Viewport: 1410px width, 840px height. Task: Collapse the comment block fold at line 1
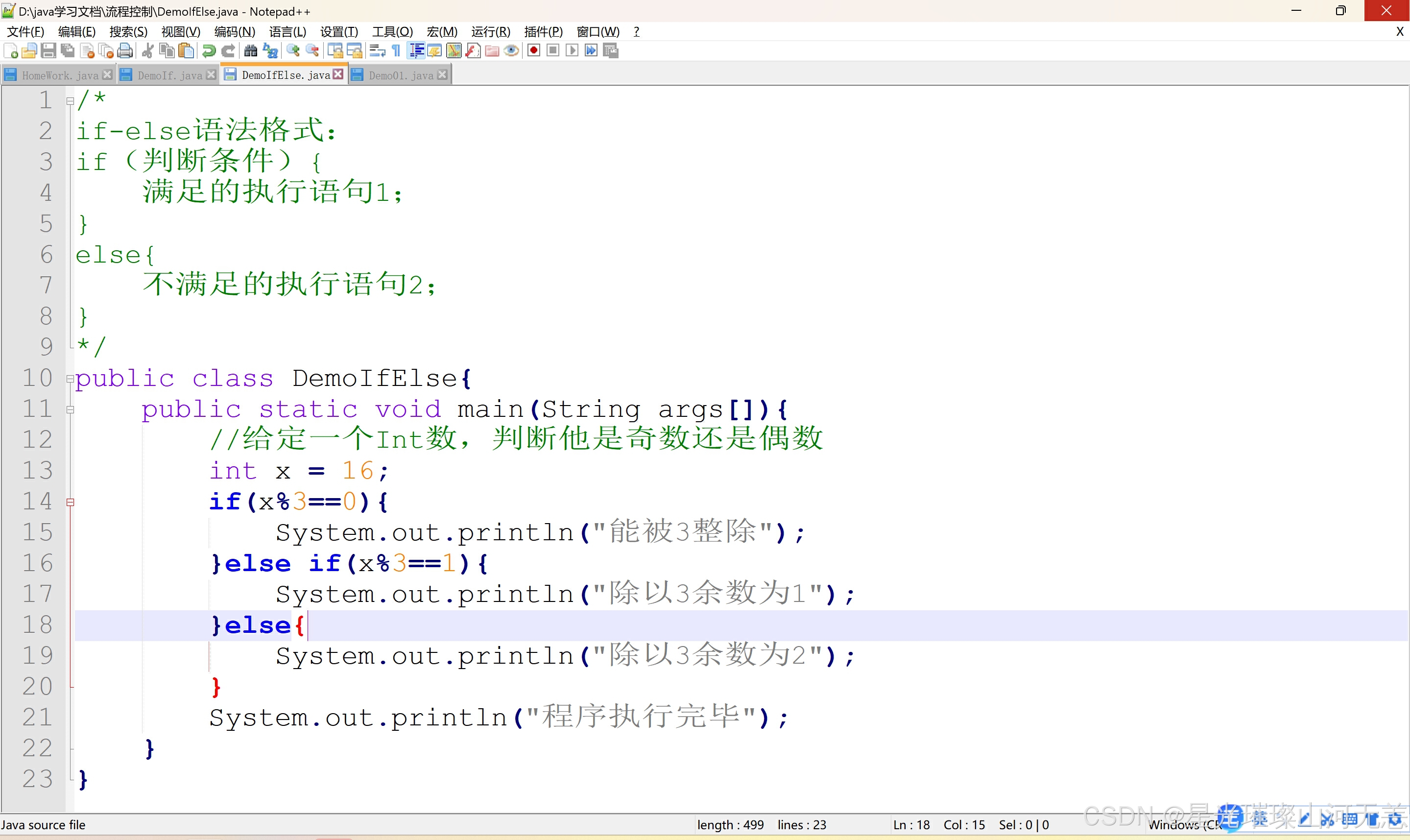click(70, 101)
